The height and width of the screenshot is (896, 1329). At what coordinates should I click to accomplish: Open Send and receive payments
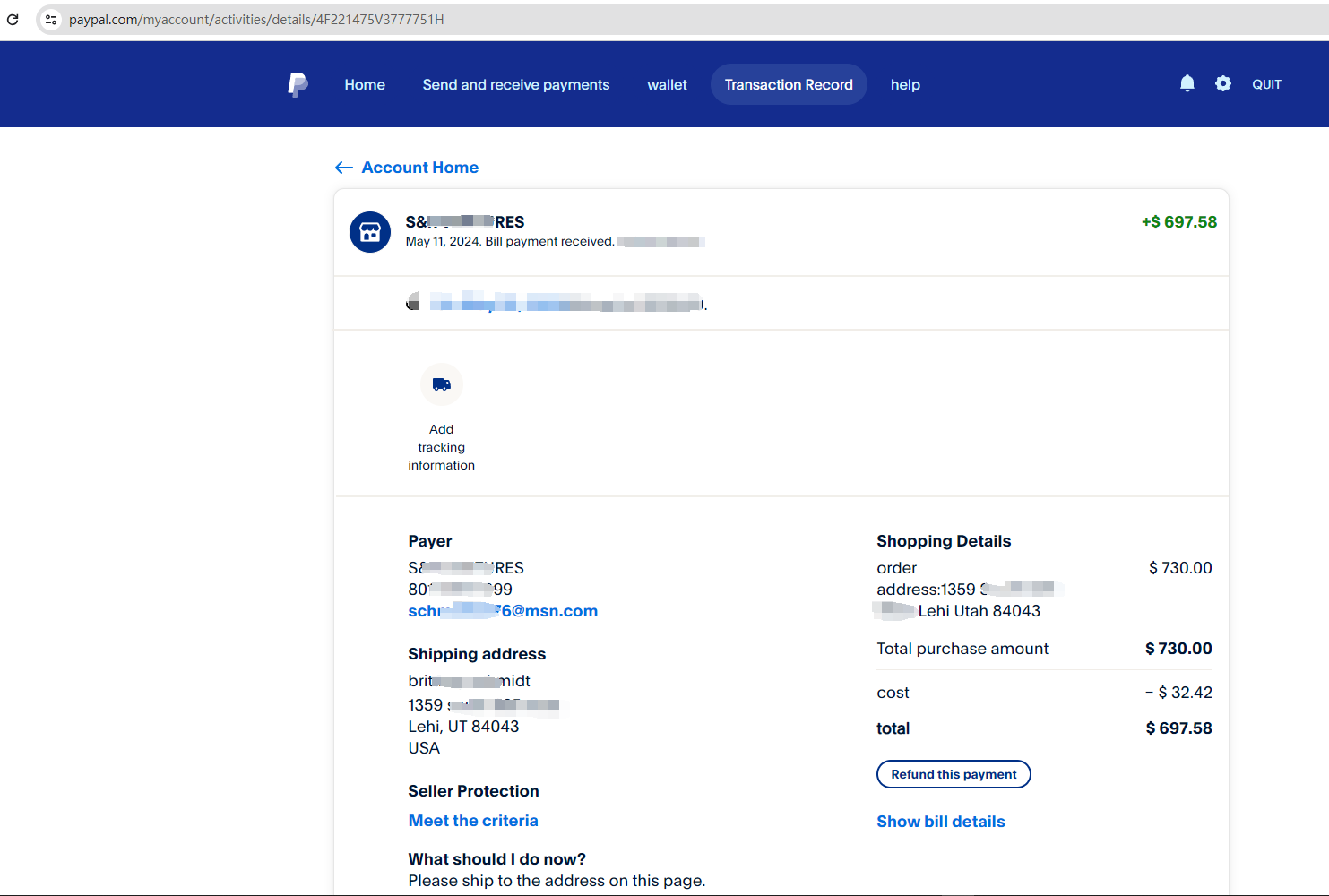(515, 84)
